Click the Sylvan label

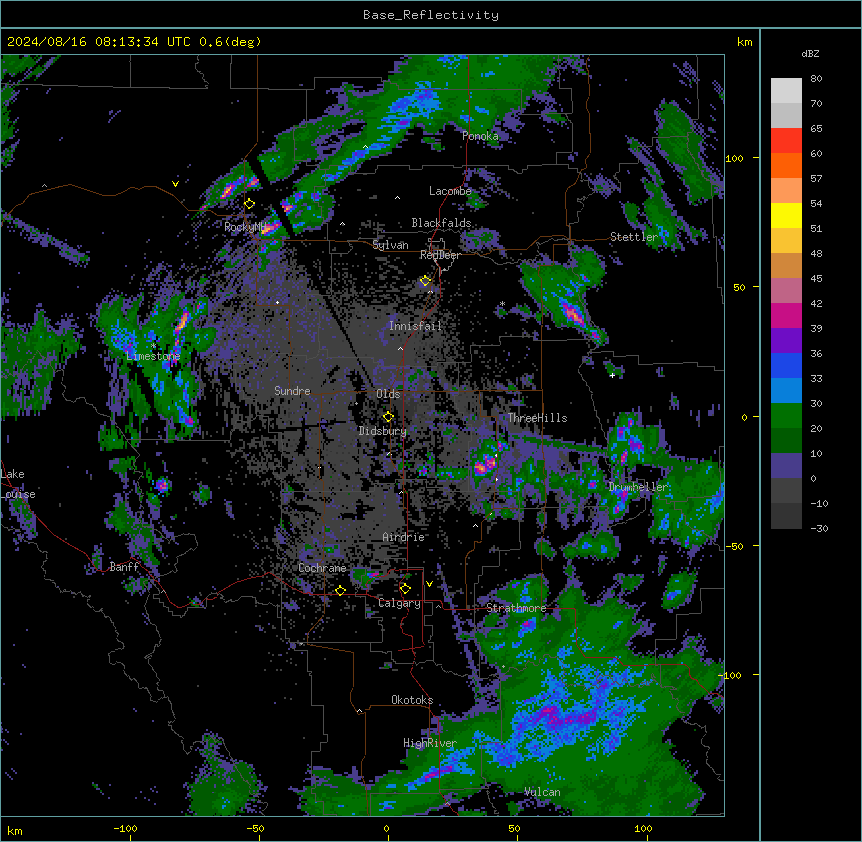(390, 245)
